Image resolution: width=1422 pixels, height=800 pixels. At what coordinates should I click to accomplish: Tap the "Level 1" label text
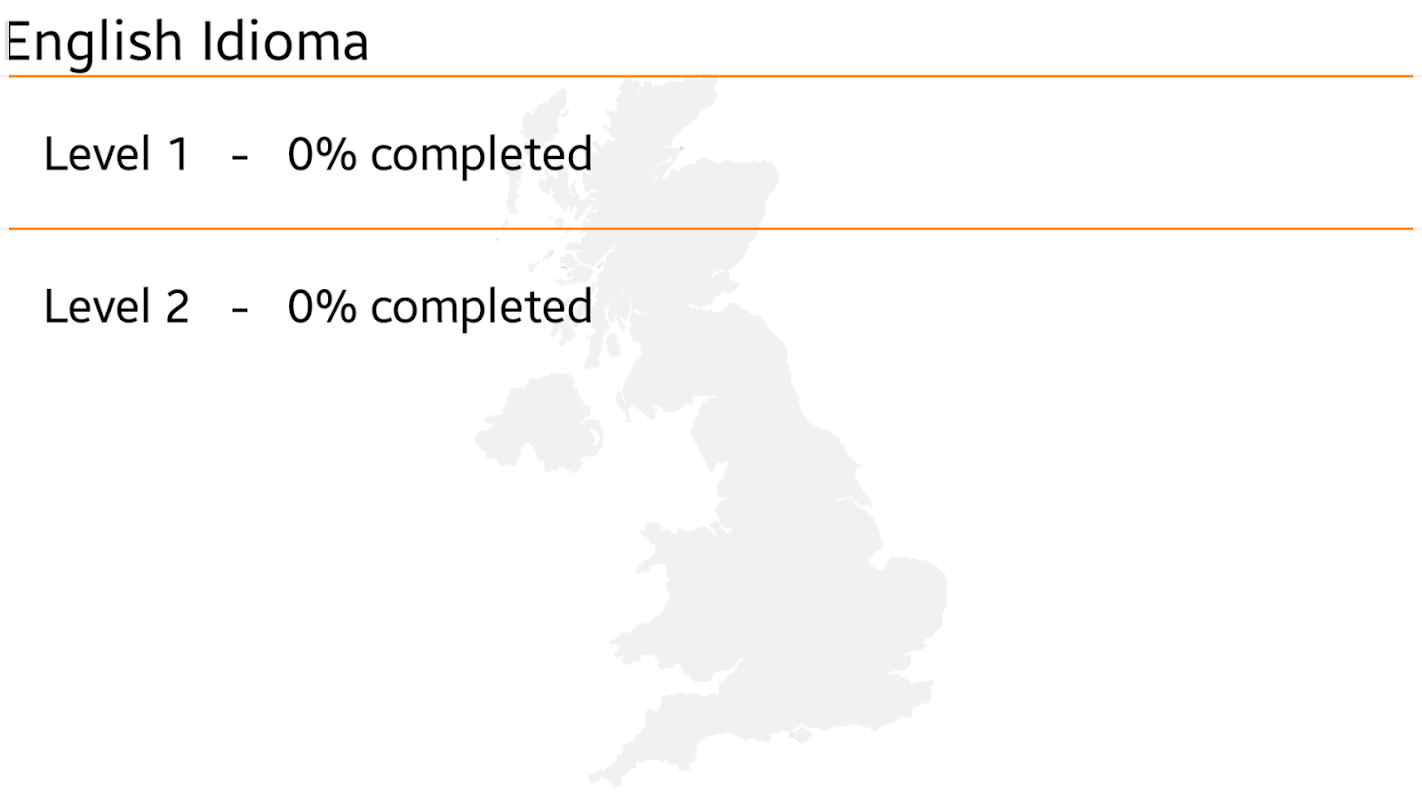(x=117, y=155)
